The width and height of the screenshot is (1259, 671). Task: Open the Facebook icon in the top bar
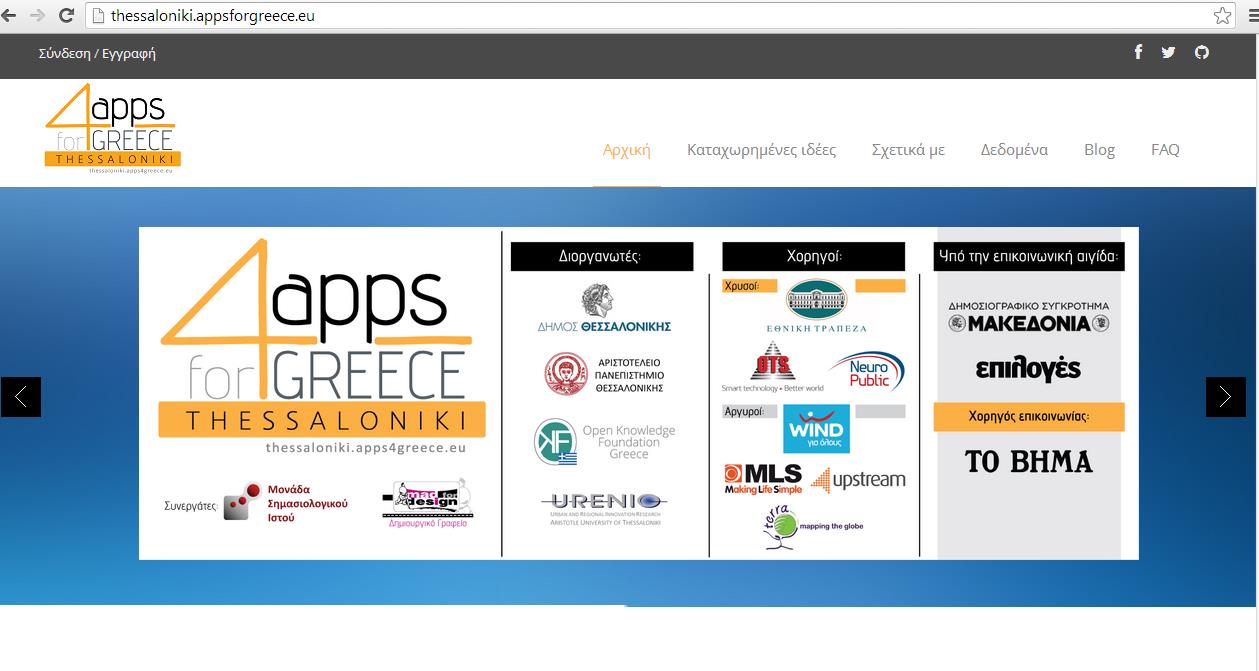coord(1138,52)
